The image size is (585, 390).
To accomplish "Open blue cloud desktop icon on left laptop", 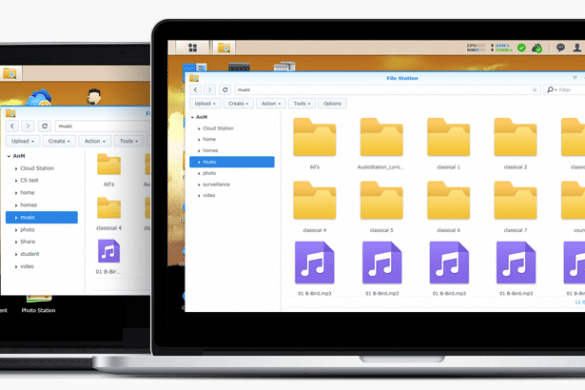I will pos(39,97).
